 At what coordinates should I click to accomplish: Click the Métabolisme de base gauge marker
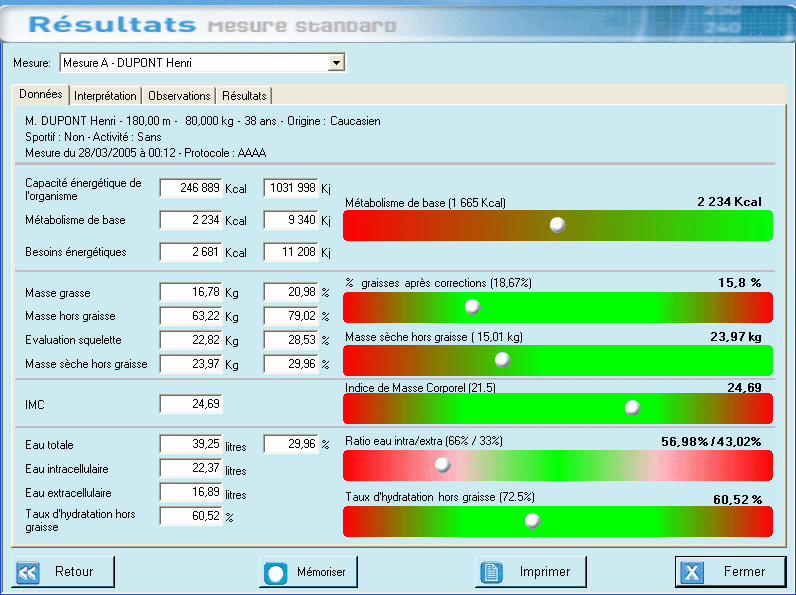point(558,225)
